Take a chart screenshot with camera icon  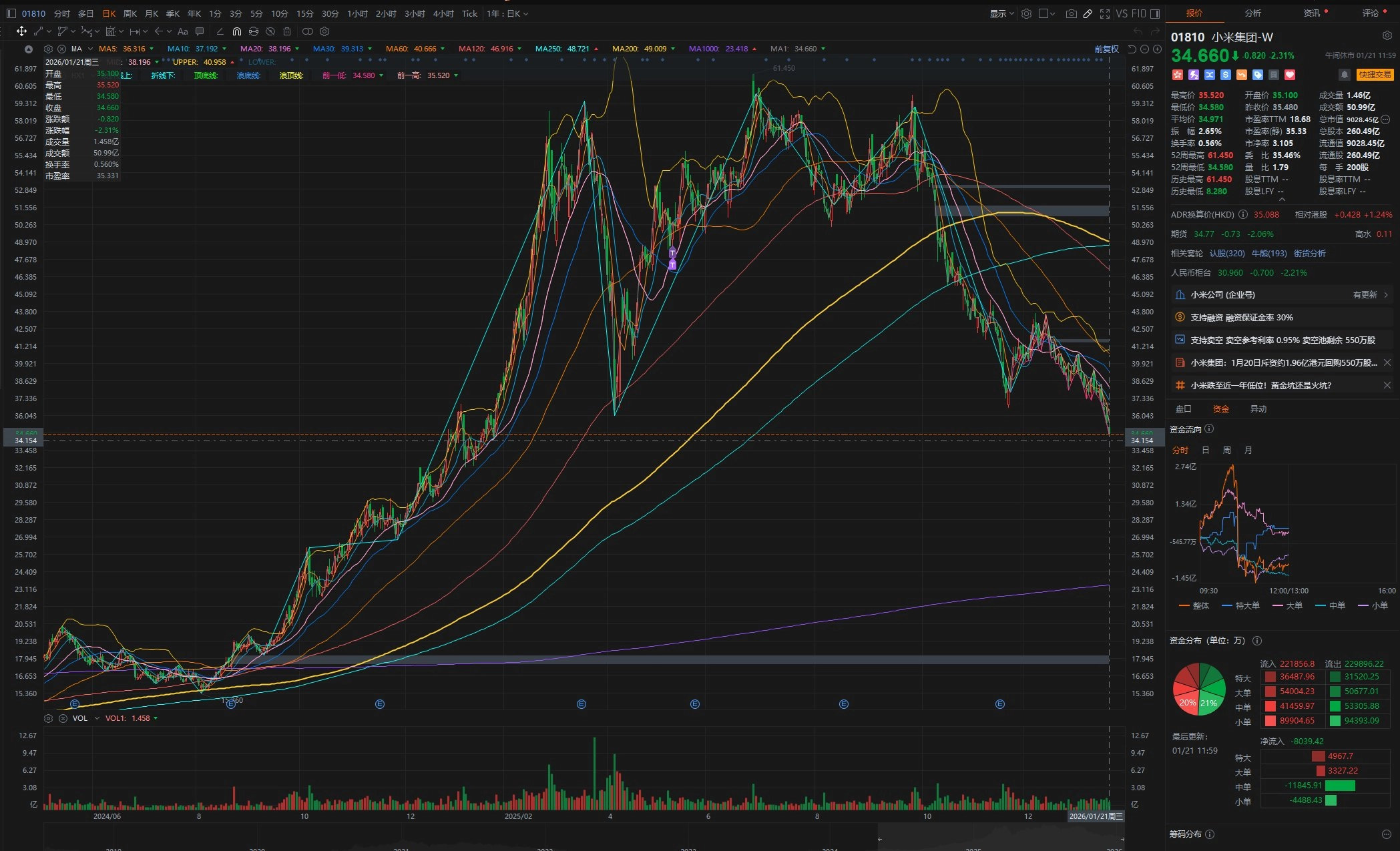[x=1071, y=13]
